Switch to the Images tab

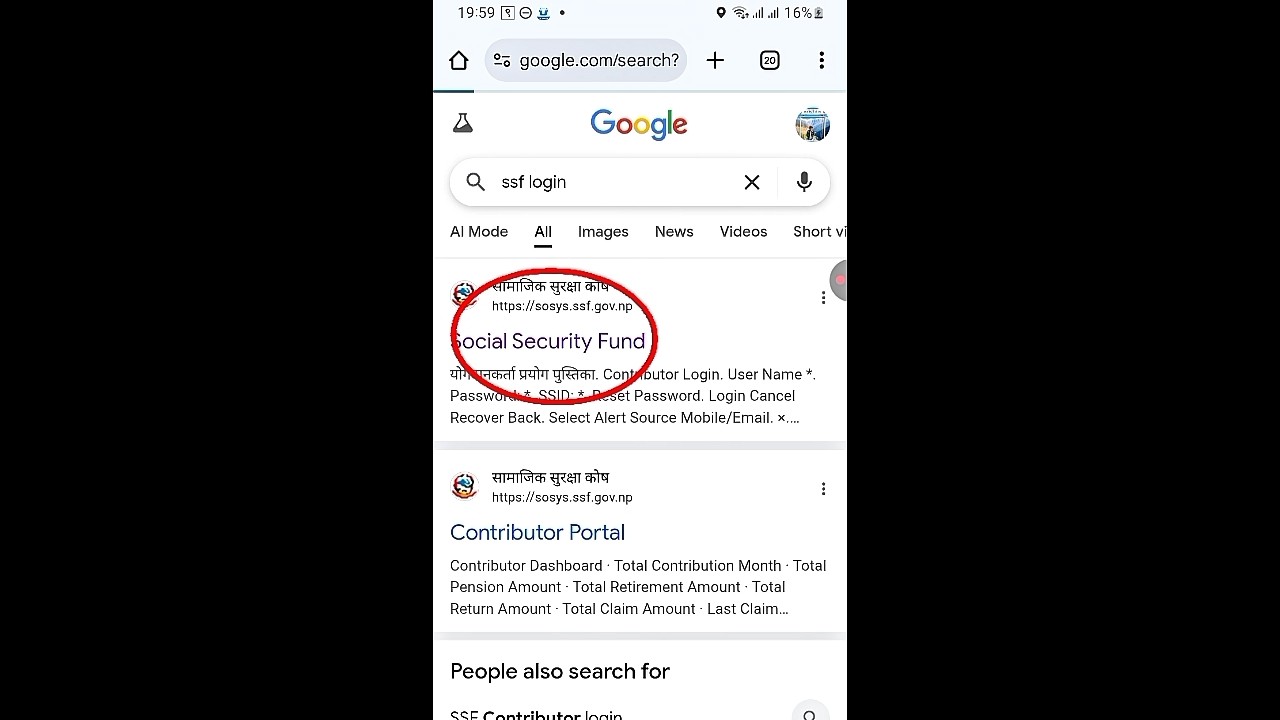(x=603, y=232)
